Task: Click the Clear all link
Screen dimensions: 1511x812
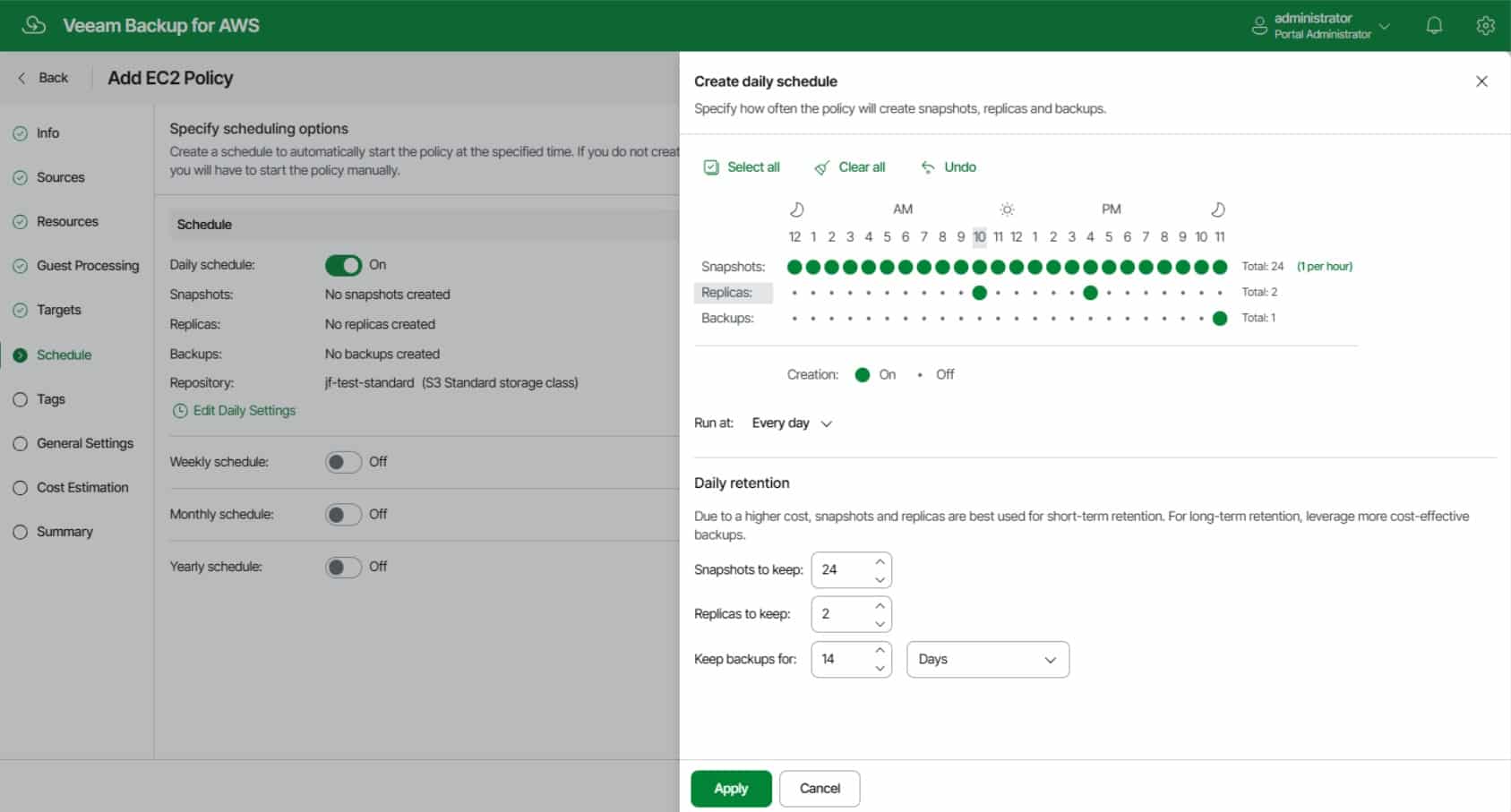Action: pos(862,167)
